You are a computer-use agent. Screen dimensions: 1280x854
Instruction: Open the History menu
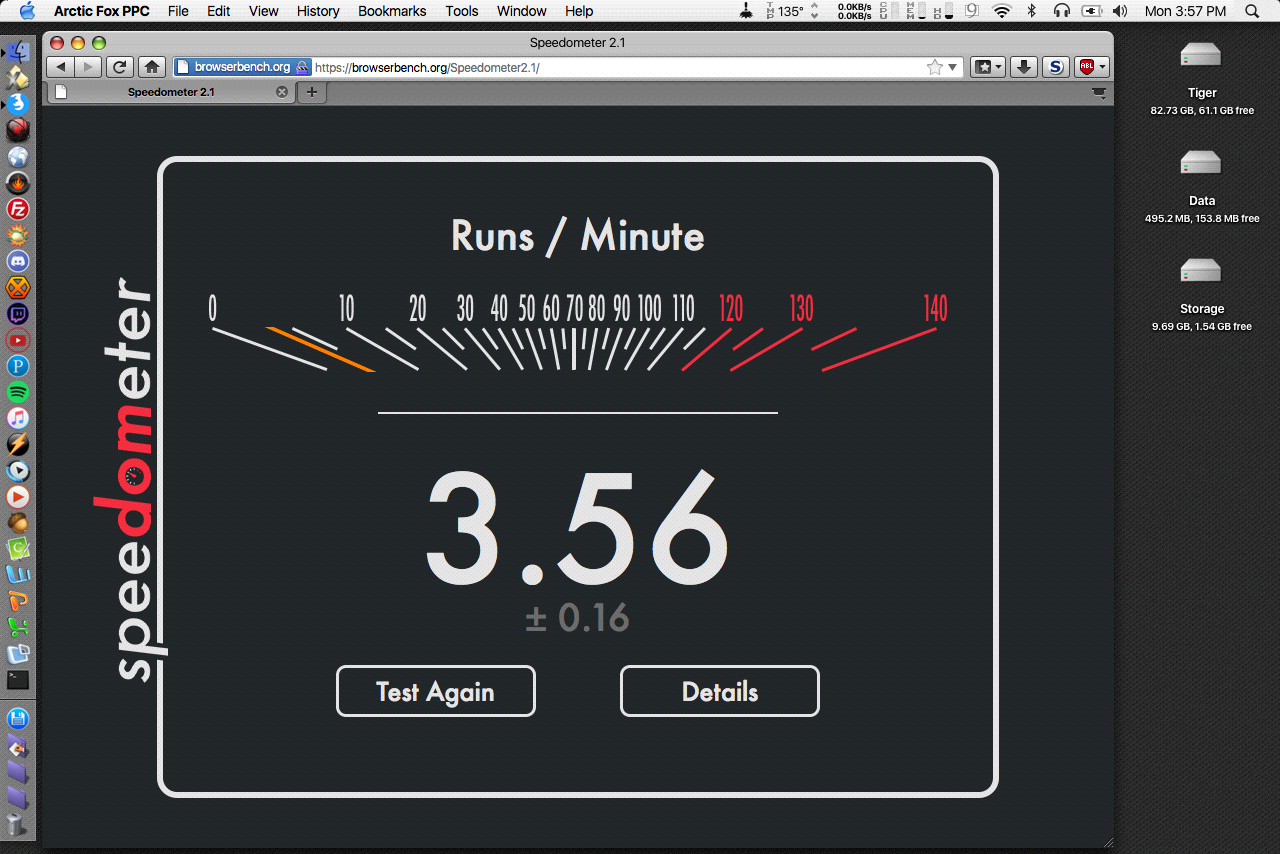coord(318,11)
